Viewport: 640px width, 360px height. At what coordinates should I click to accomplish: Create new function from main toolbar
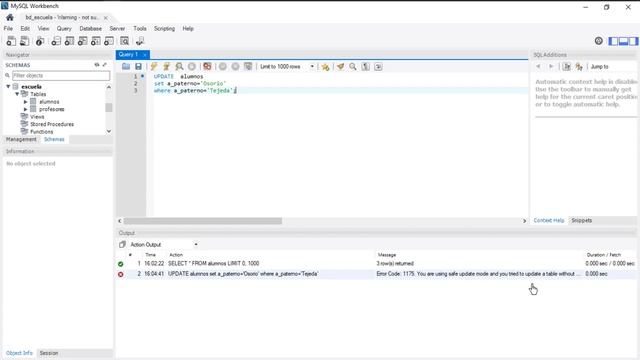pyautogui.click(x=109, y=41)
